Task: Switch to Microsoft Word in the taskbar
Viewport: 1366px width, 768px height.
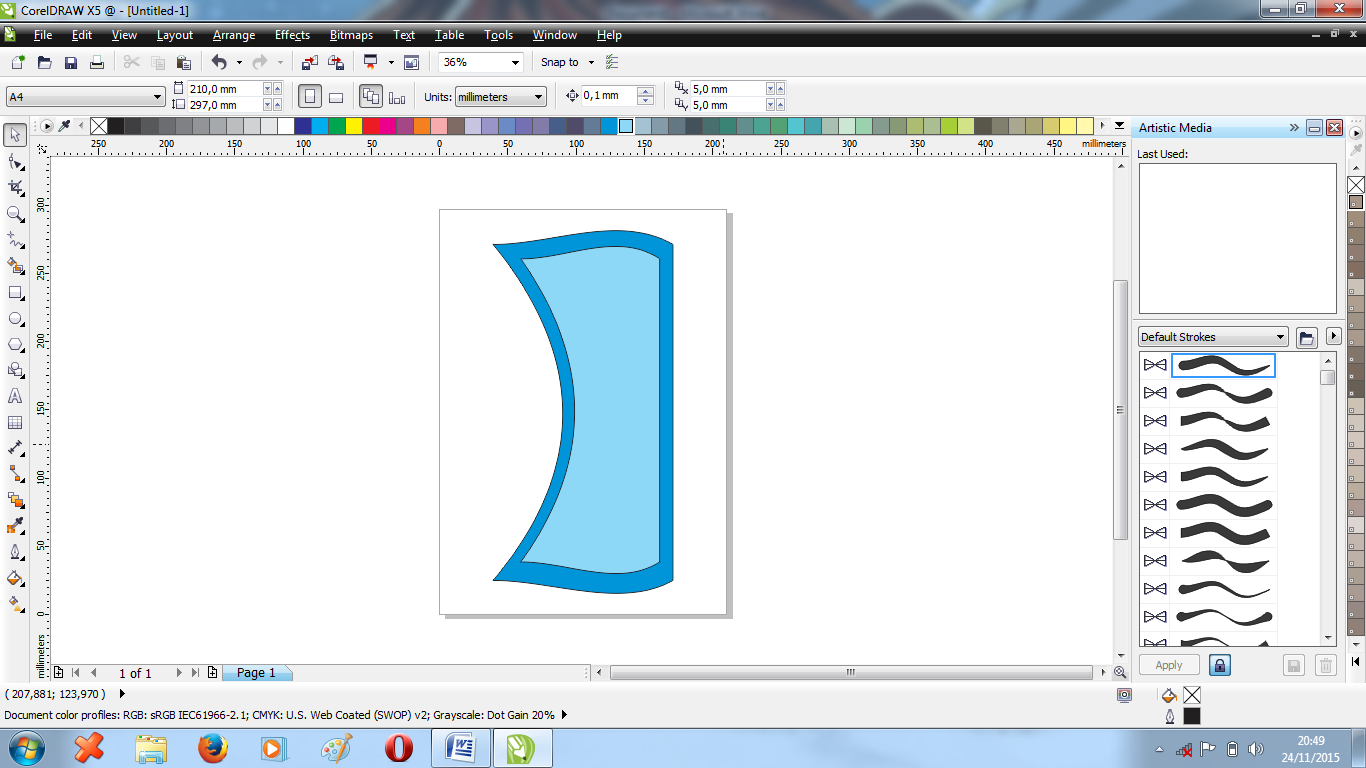Action: 461,748
